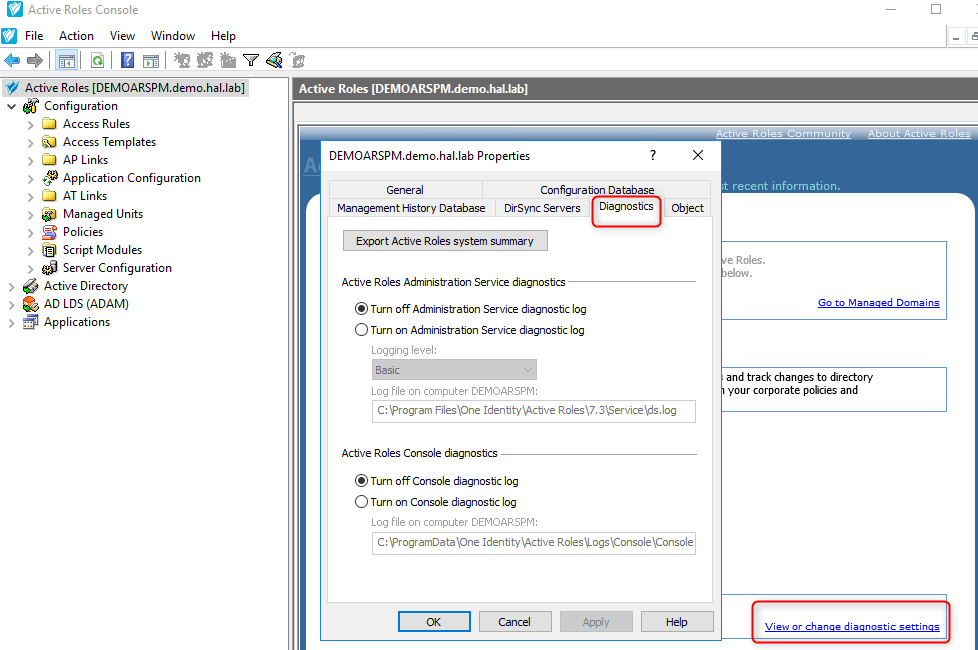Expand the Applications node
The height and width of the screenshot is (650, 978).
coord(11,323)
